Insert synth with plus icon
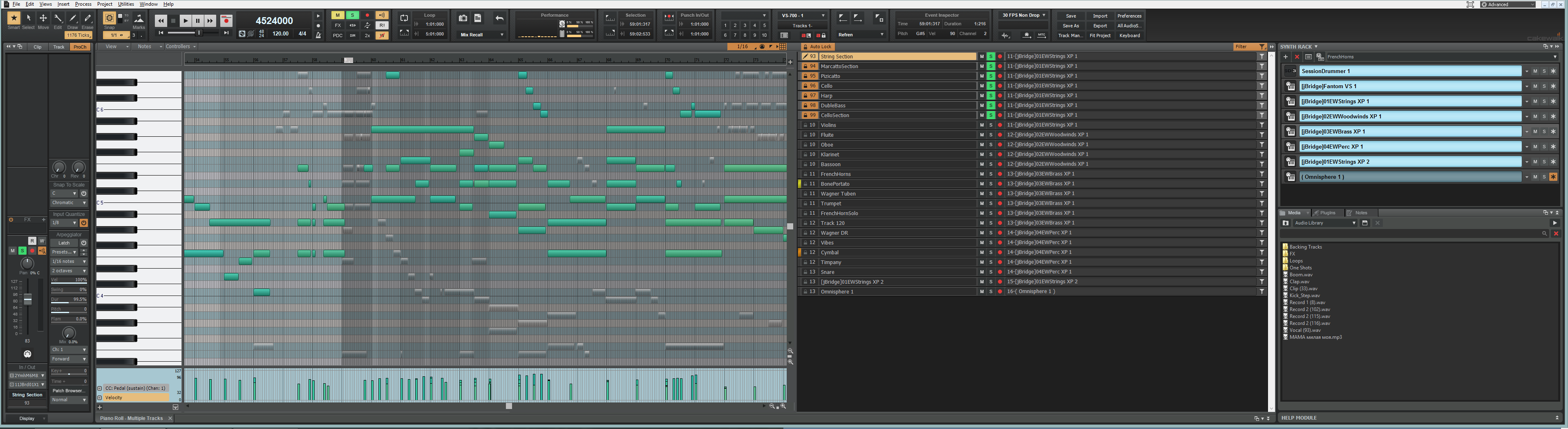The height and width of the screenshot is (429, 1568). tap(1286, 57)
